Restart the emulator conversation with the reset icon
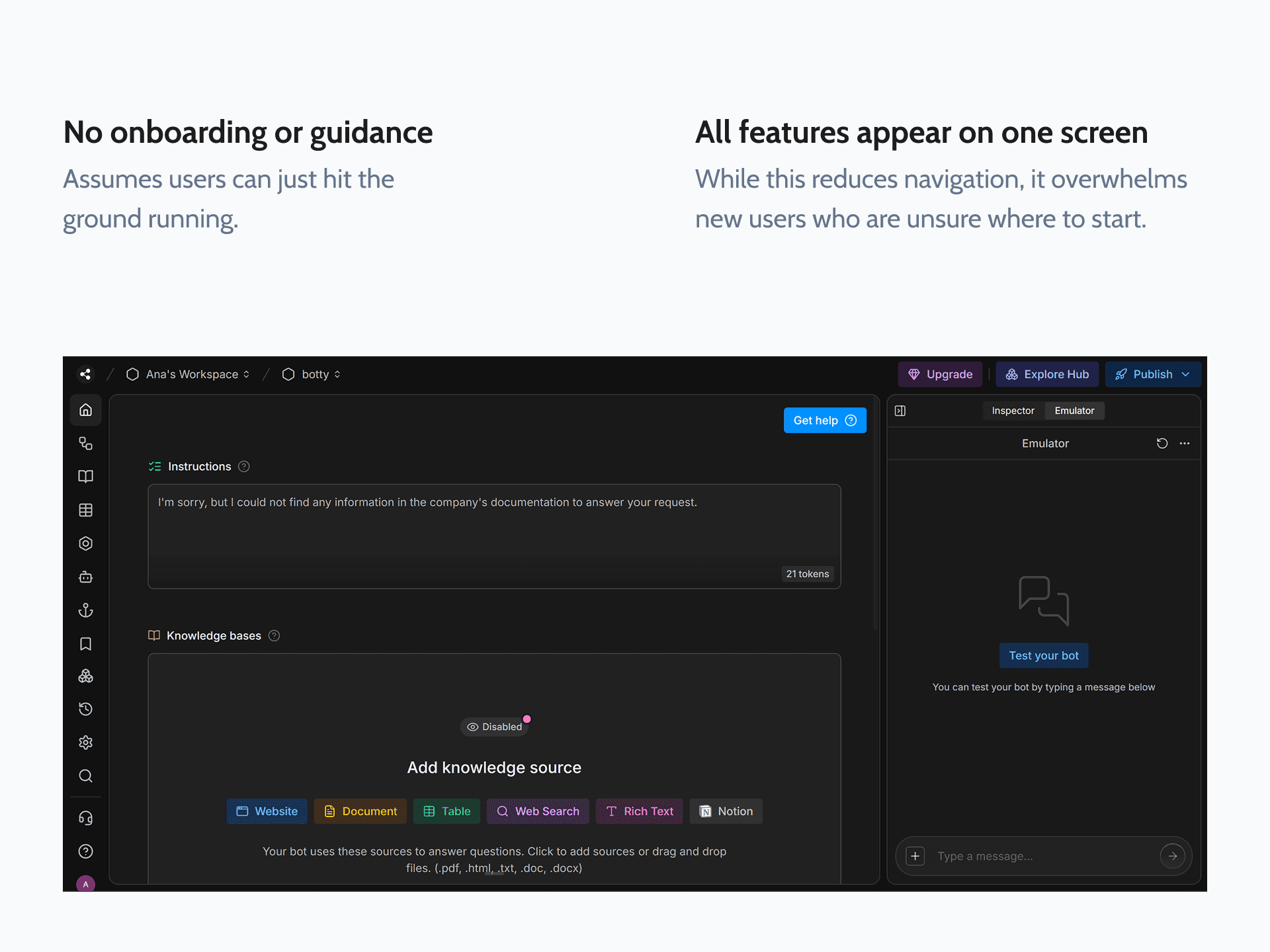 [x=1162, y=443]
